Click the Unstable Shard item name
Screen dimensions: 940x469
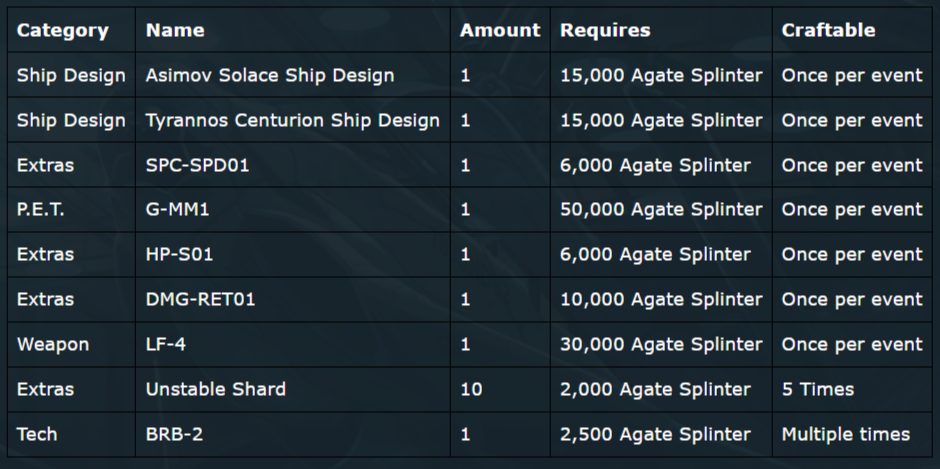pos(216,389)
